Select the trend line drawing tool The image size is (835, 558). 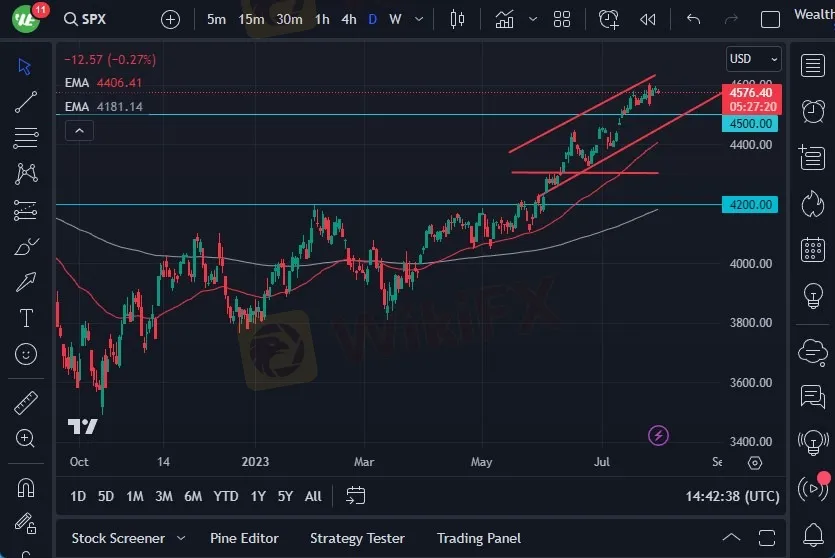pos(26,101)
